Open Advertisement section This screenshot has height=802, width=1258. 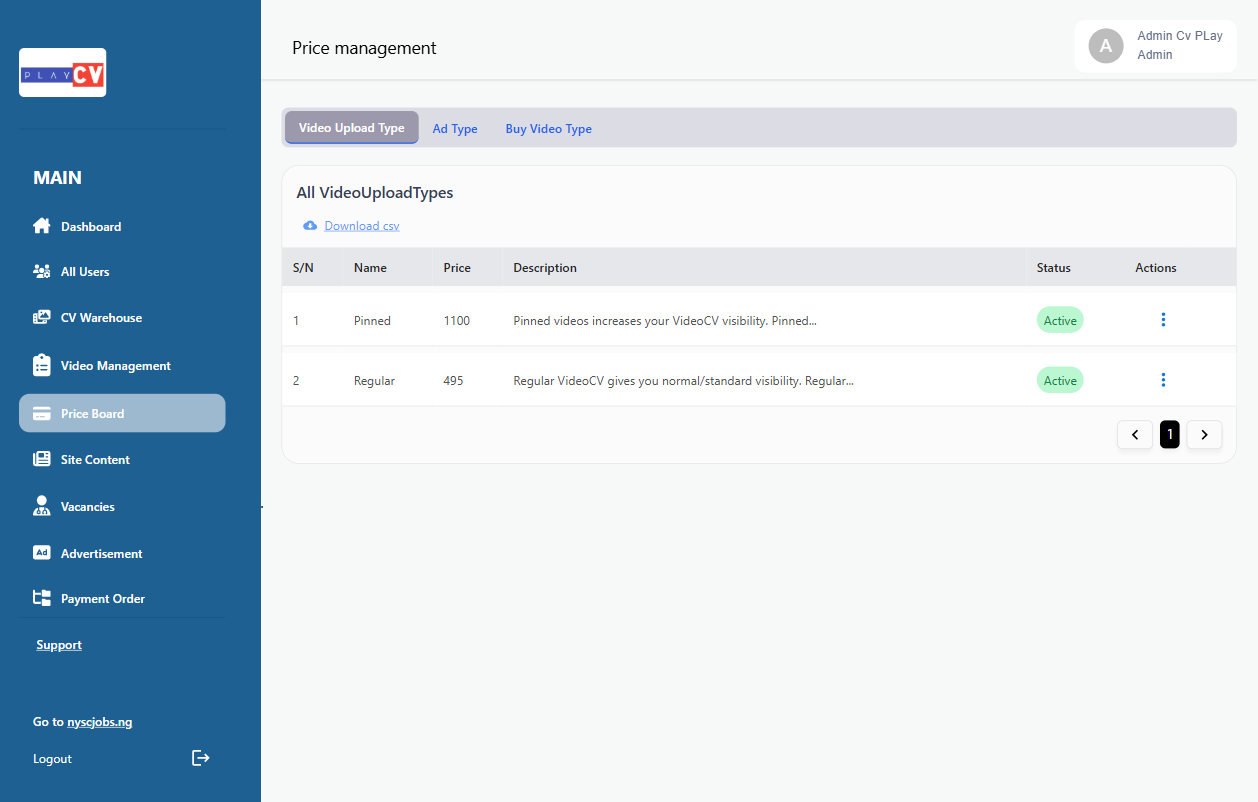click(x=102, y=553)
